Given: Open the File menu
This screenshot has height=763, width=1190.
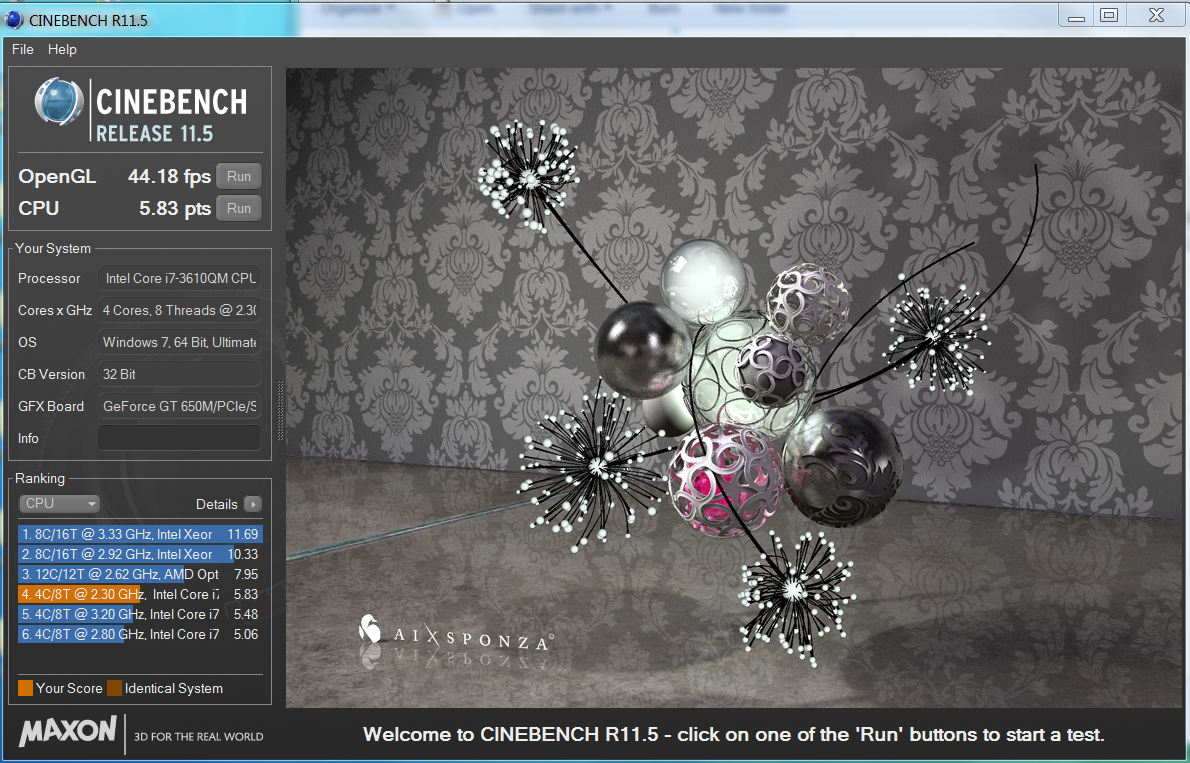Looking at the screenshot, I should [x=23, y=49].
